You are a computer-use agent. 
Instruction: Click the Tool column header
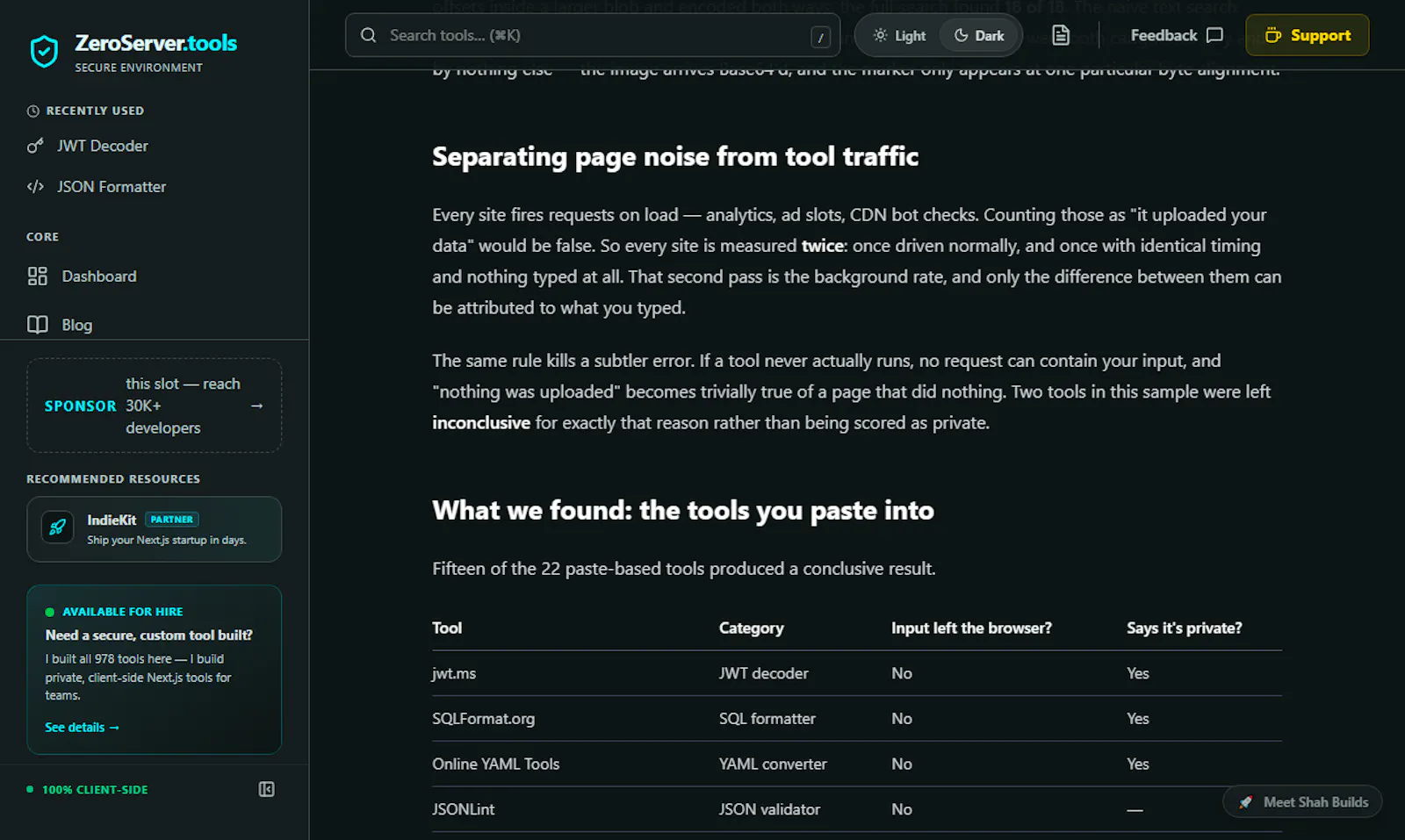point(447,628)
